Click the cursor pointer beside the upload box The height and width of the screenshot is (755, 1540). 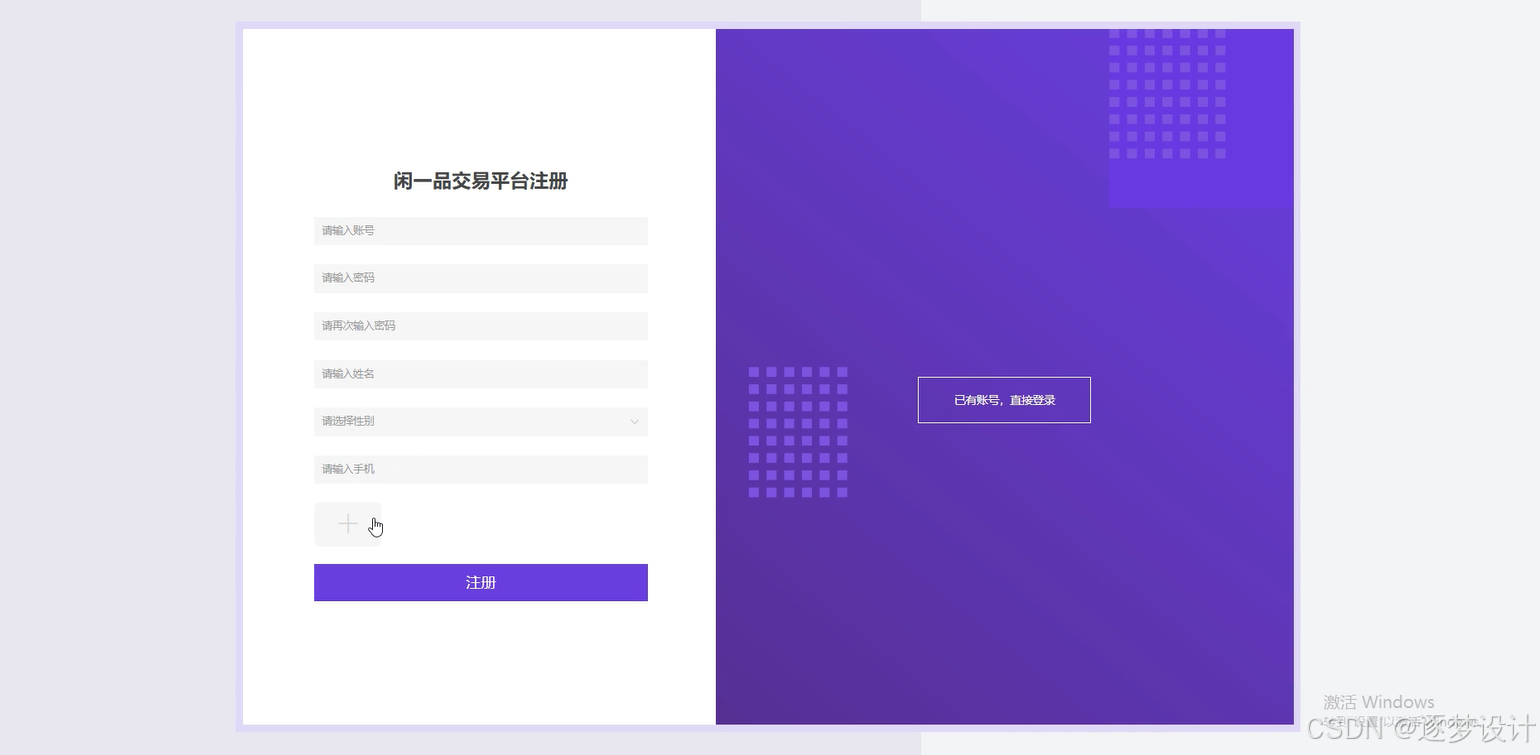[376, 525]
